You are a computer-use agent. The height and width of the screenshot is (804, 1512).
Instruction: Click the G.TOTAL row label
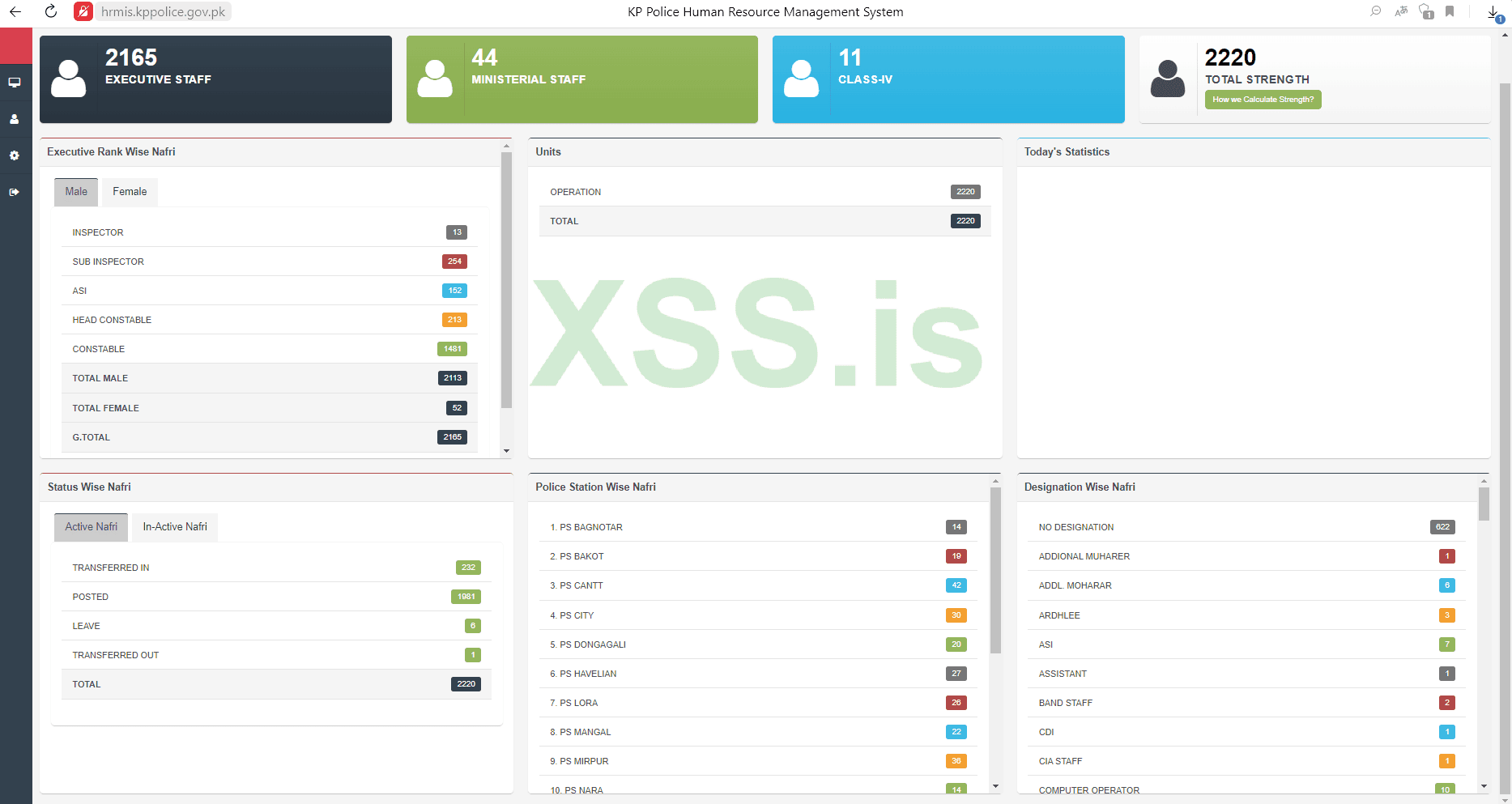(92, 437)
